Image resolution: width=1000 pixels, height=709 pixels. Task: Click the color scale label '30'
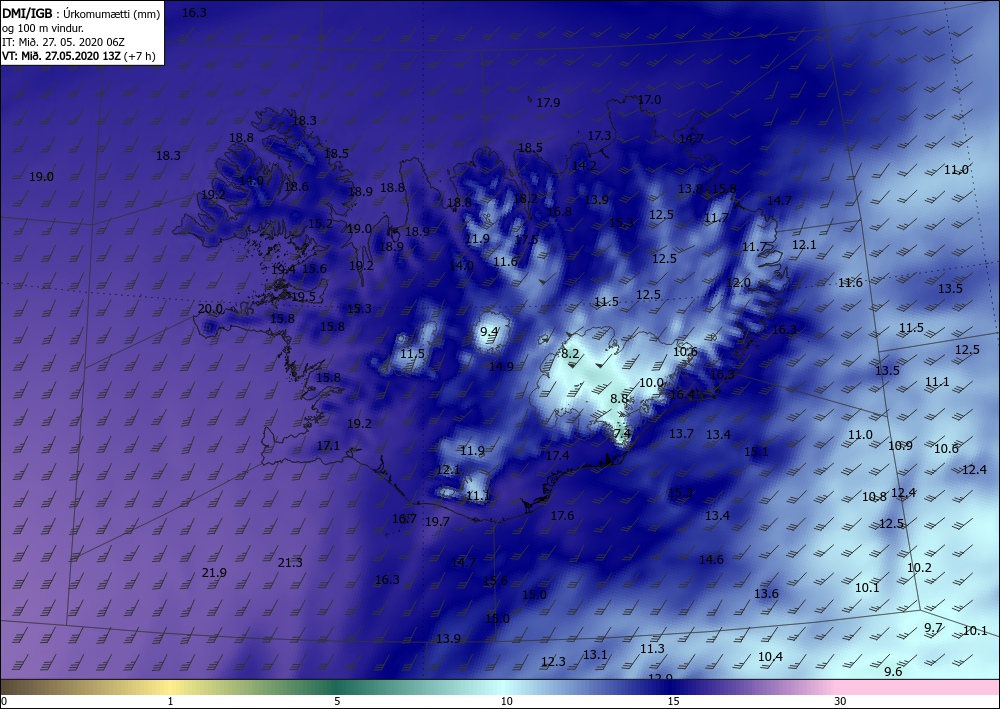click(841, 701)
